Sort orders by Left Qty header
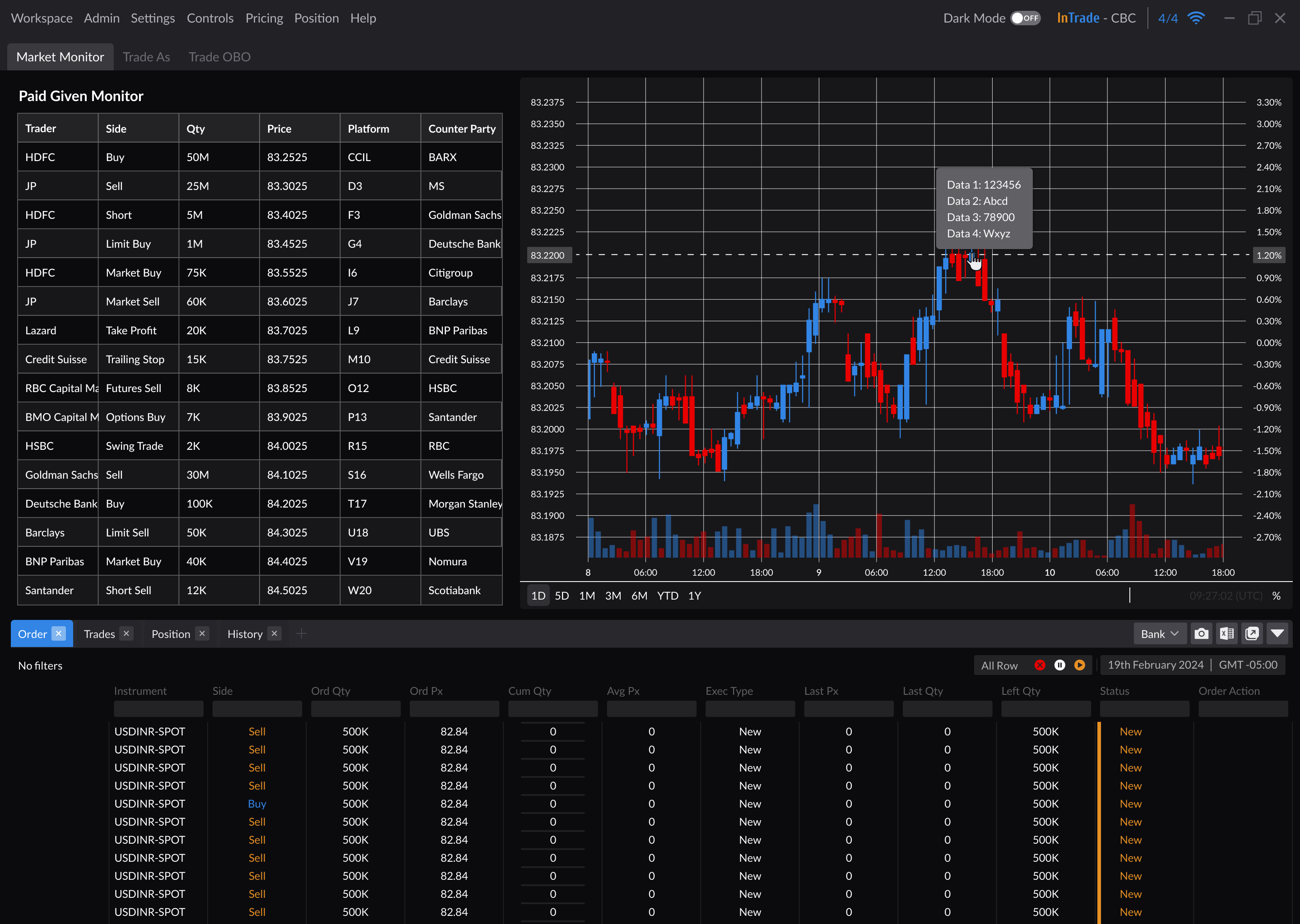Image resolution: width=1300 pixels, height=924 pixels. [1021, 691]
